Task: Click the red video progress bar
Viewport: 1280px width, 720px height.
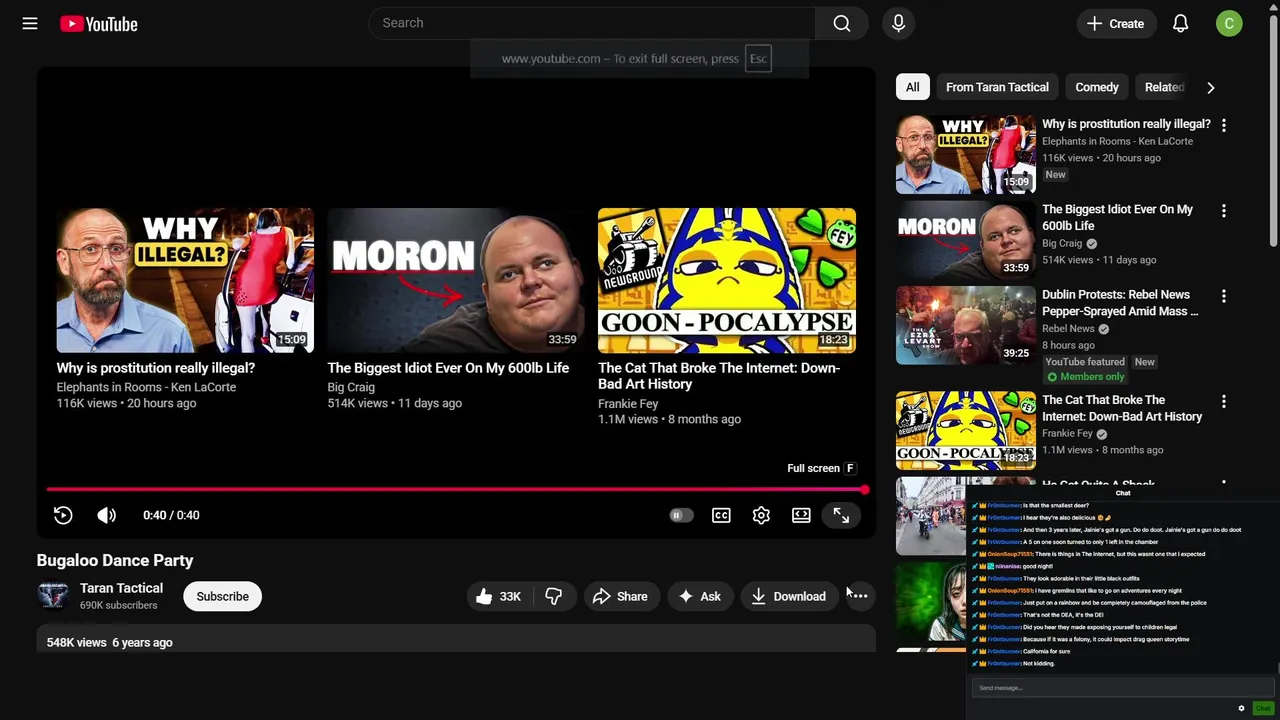Action: tap(455, 489)
